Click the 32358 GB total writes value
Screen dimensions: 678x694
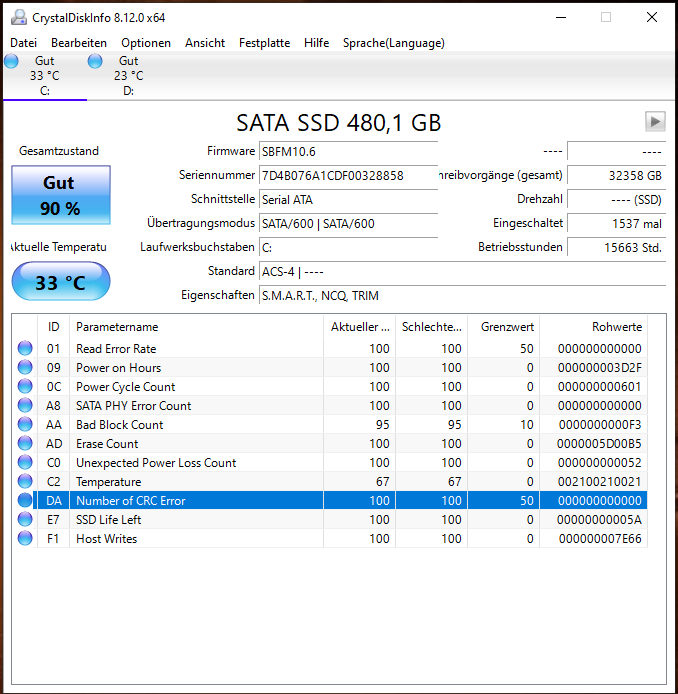coord(616,176)
